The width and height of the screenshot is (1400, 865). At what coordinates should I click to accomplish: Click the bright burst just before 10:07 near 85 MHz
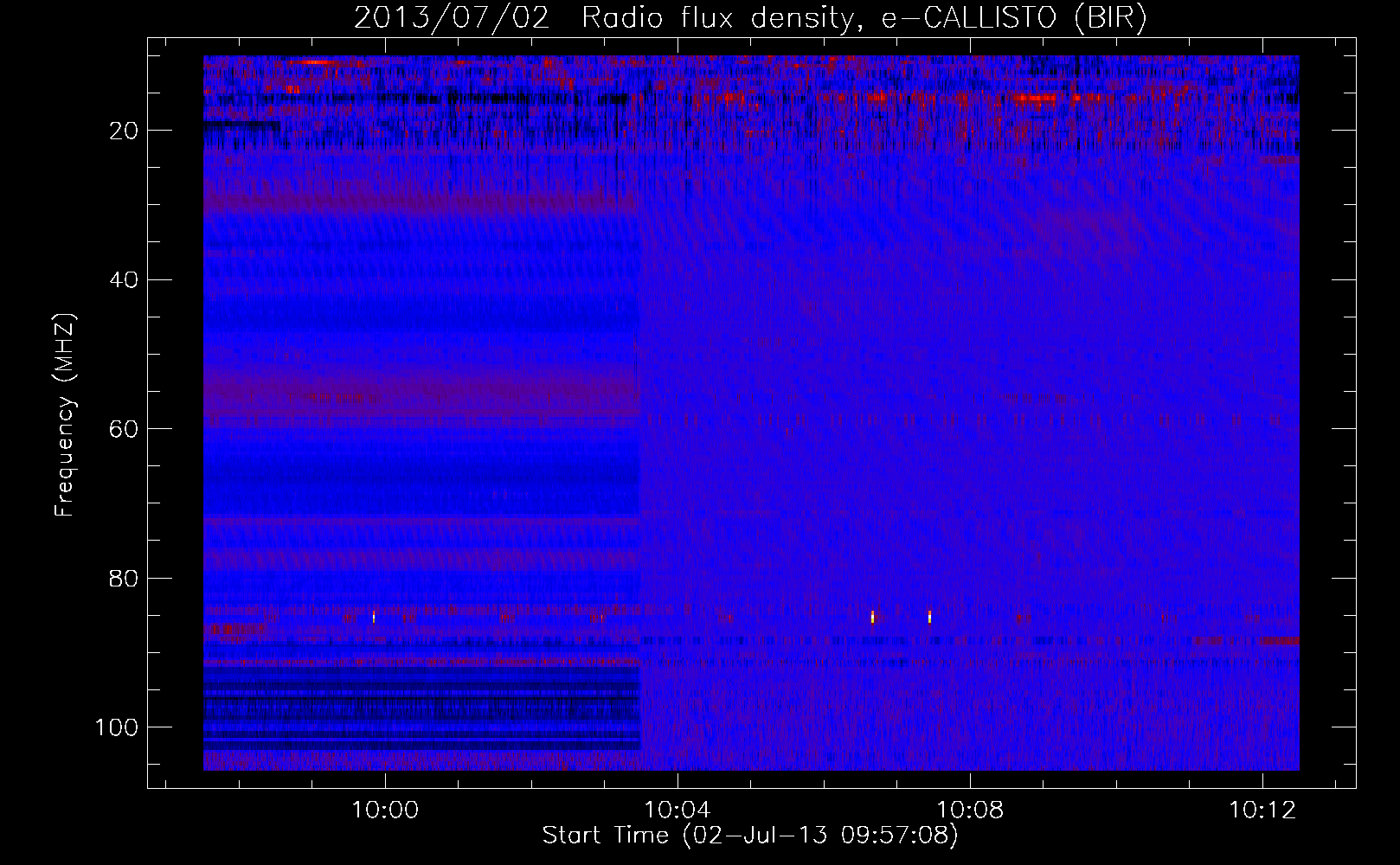[x=872, y=617]
